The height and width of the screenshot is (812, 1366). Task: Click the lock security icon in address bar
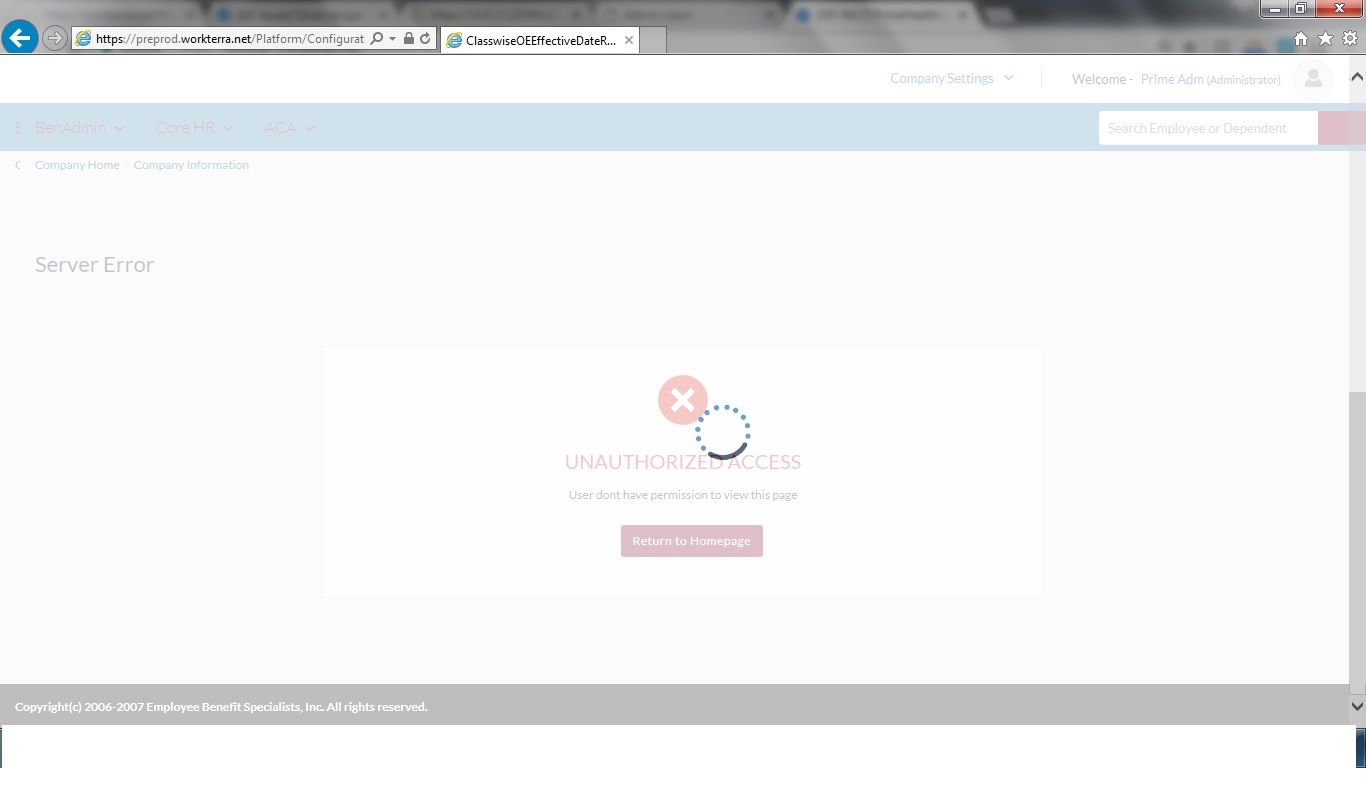[408, 39]
